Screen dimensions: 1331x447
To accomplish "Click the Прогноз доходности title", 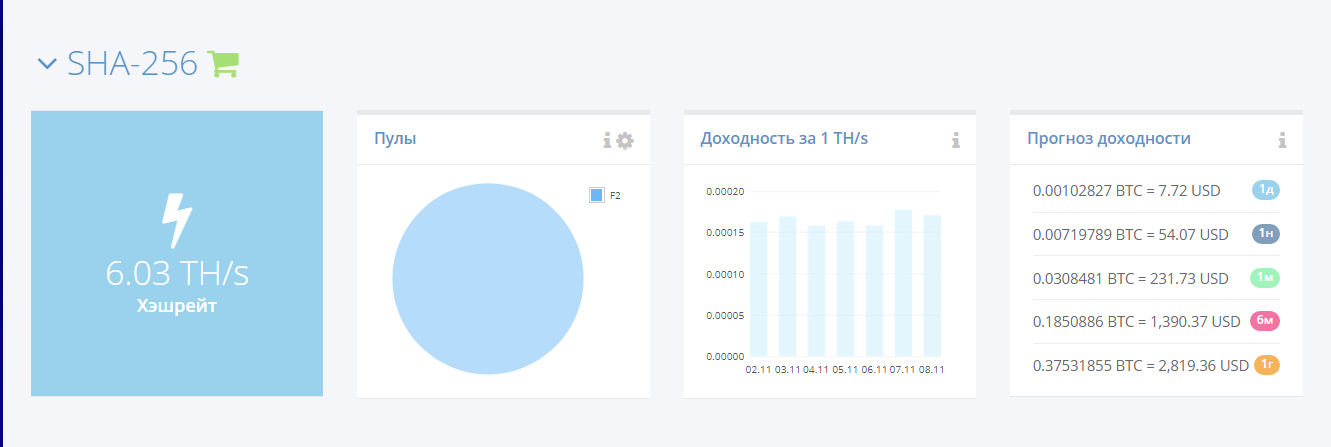I will pyautogui.click(x=1109, y=138).
